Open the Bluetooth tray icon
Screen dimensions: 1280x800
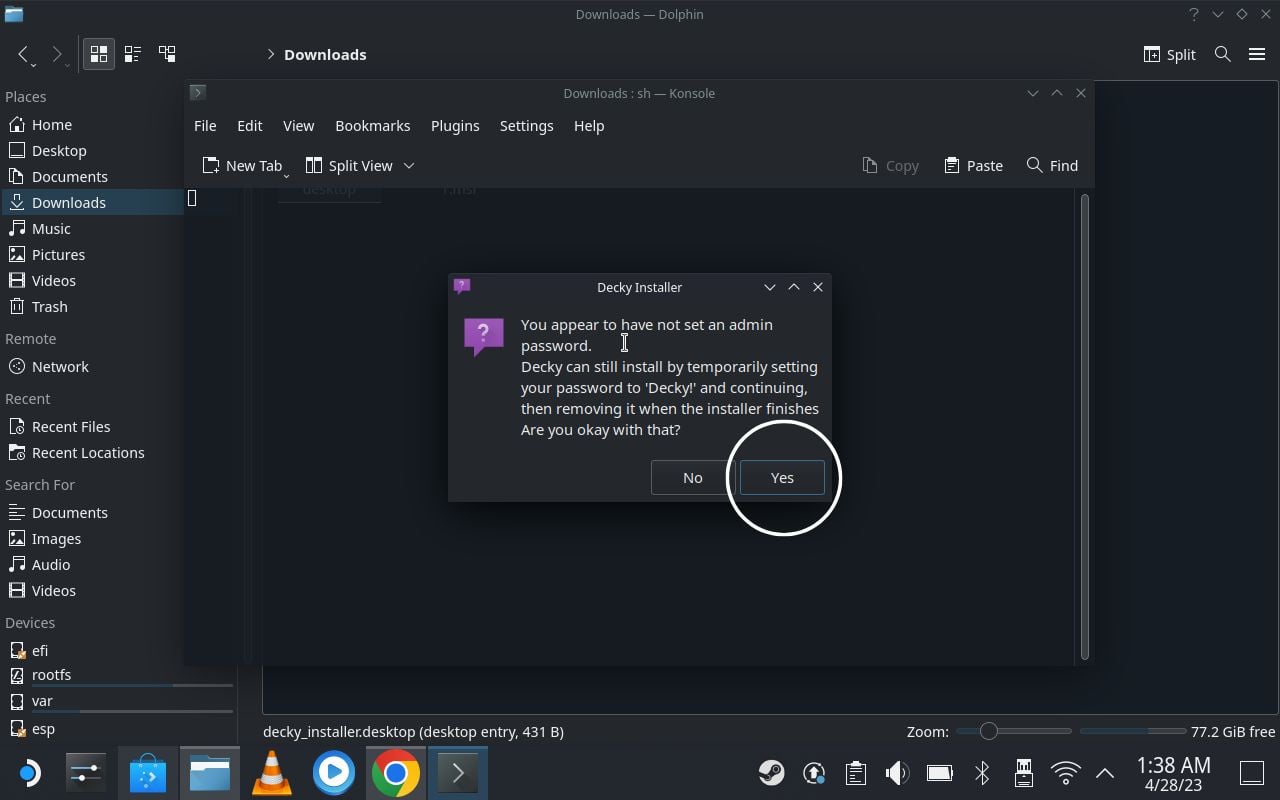982,773
